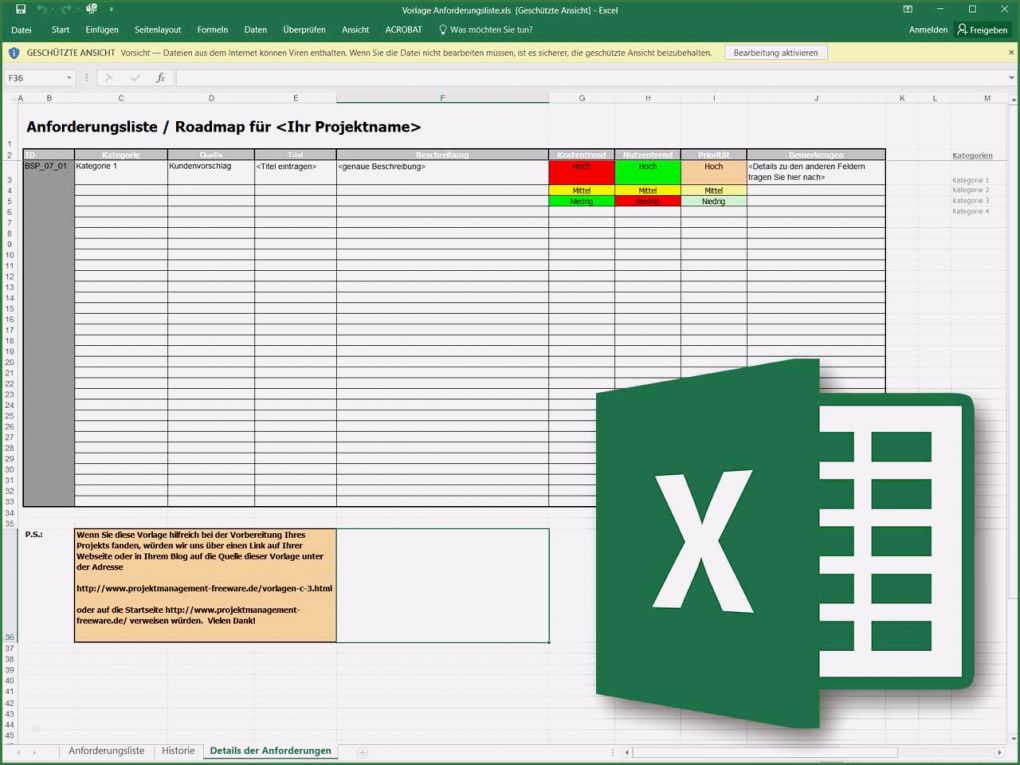Click the Anmelden sign-in option
The height and width of the screenshot is (765, 1020).
[x=927, y=29]
